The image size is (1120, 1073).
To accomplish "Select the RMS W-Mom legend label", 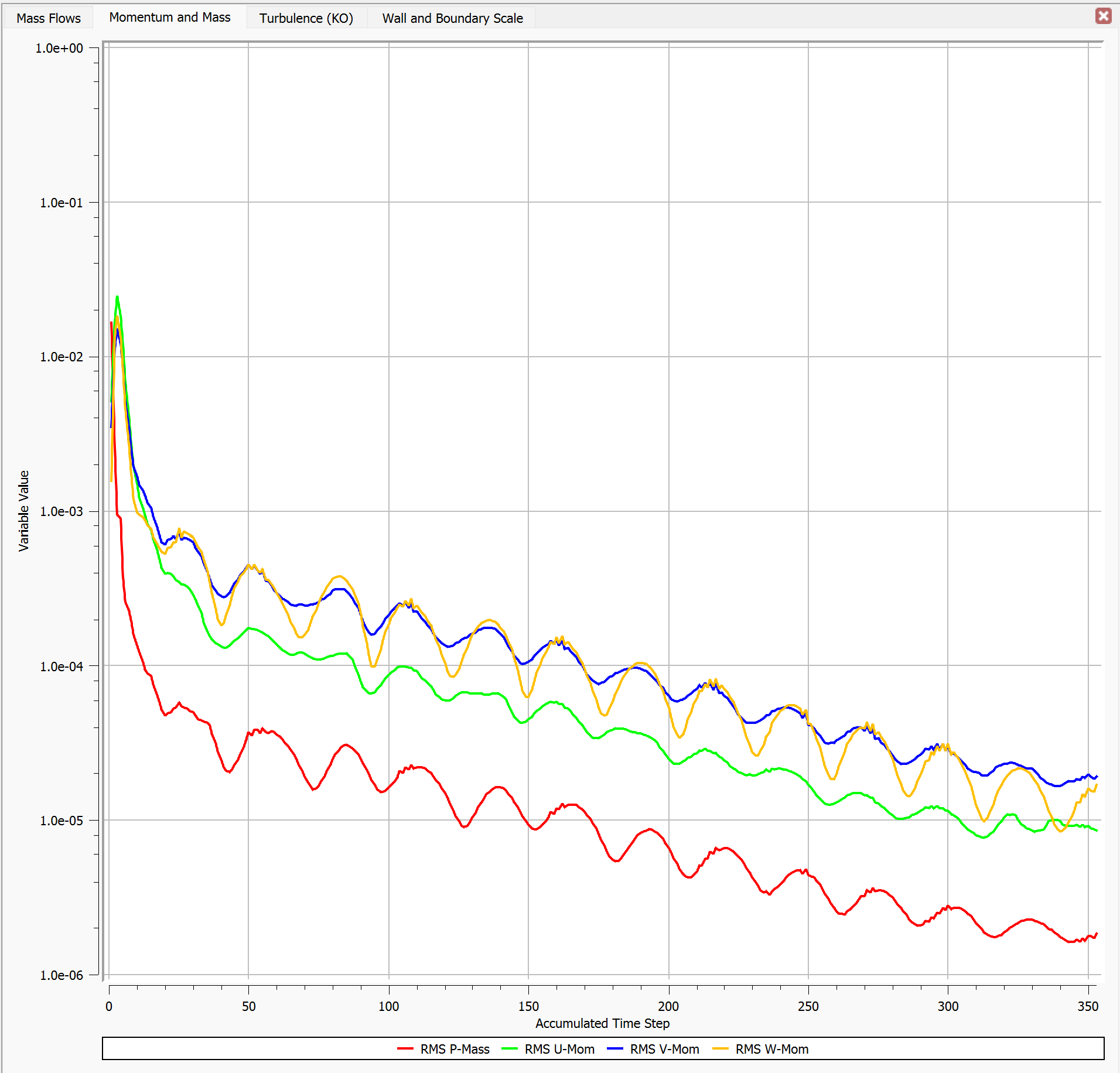I will [771, 1049].
